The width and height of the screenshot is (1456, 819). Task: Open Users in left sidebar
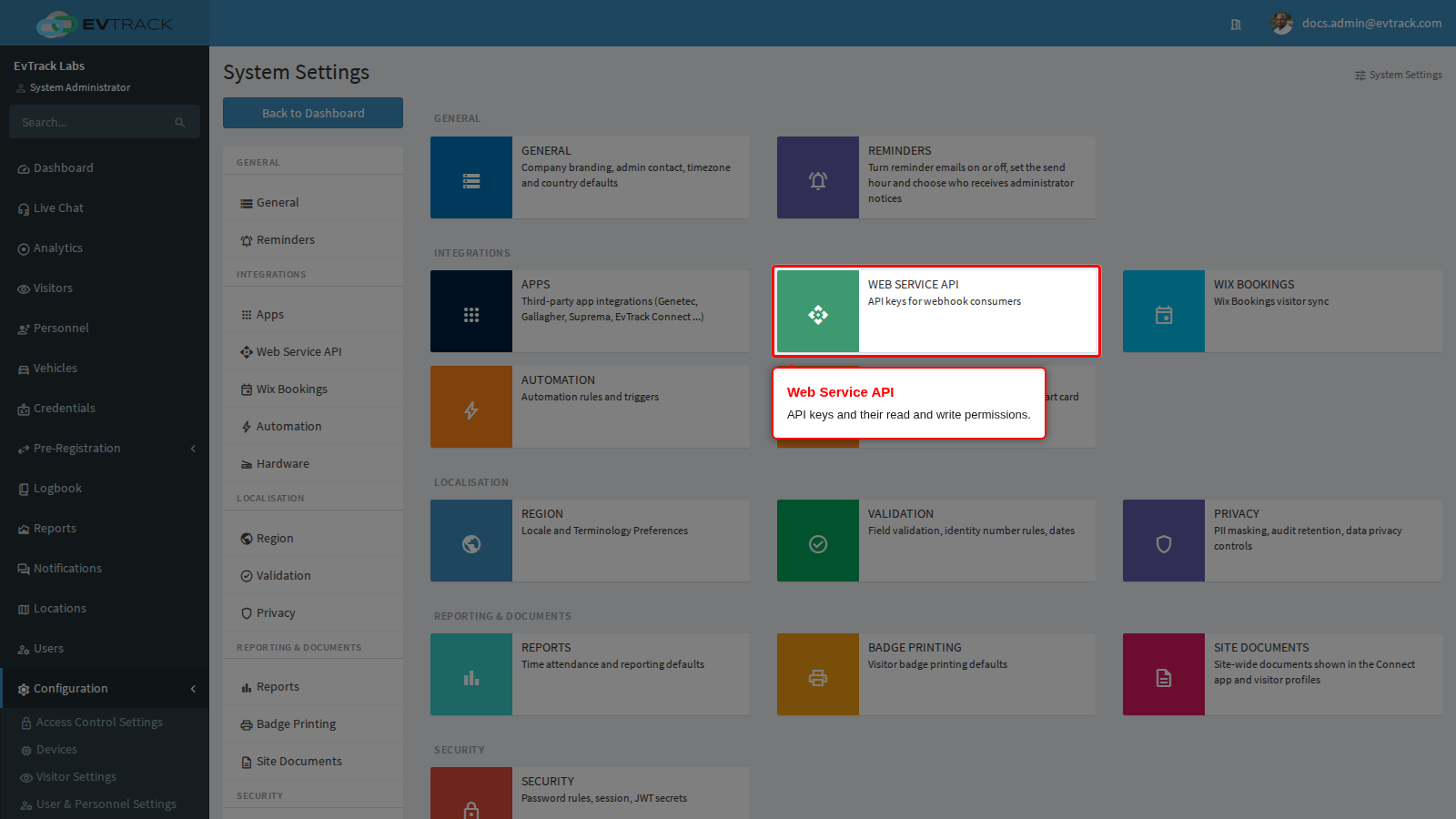(x=105, y=649)
